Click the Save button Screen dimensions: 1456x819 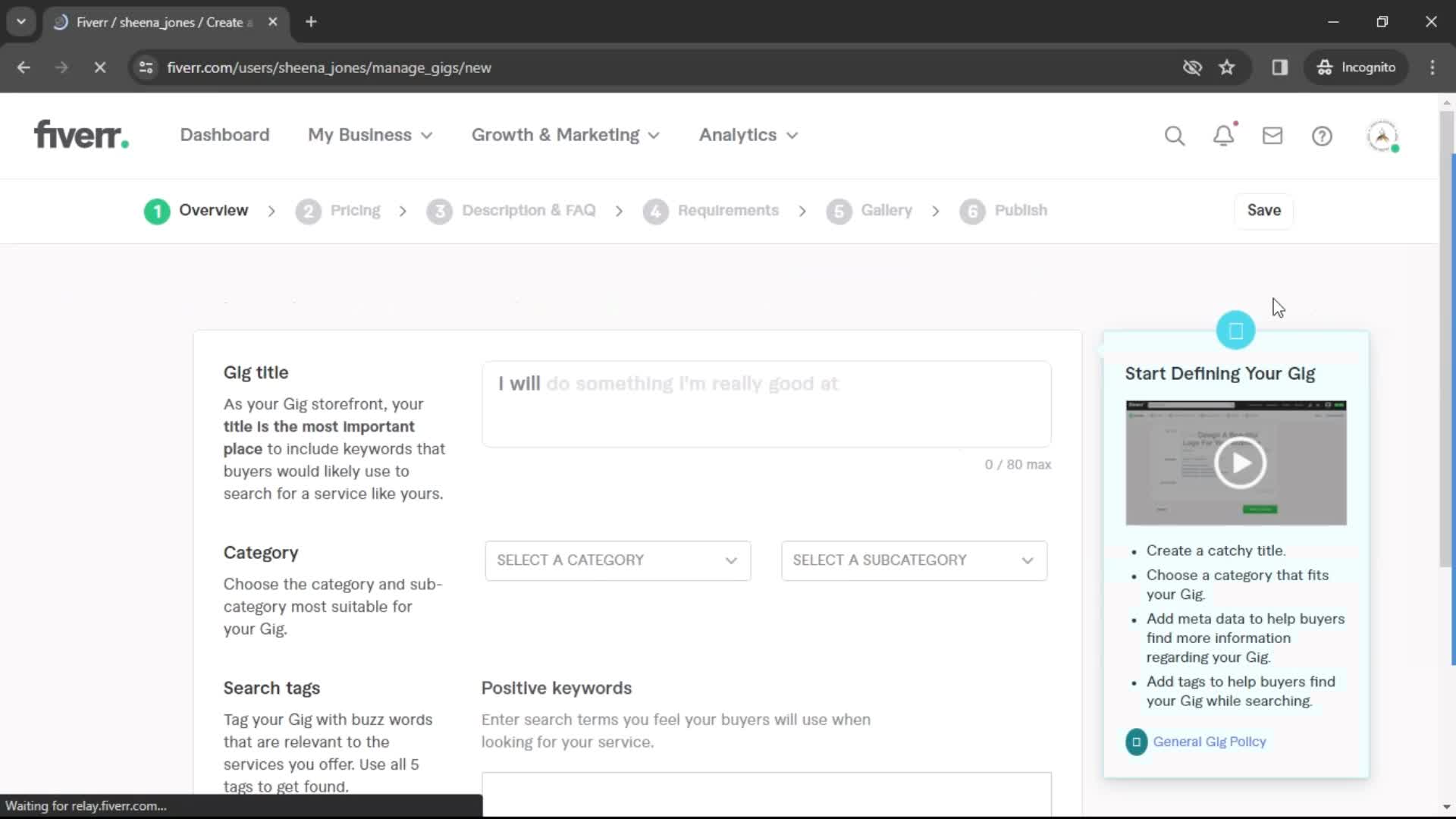[x=1264, y=210]
